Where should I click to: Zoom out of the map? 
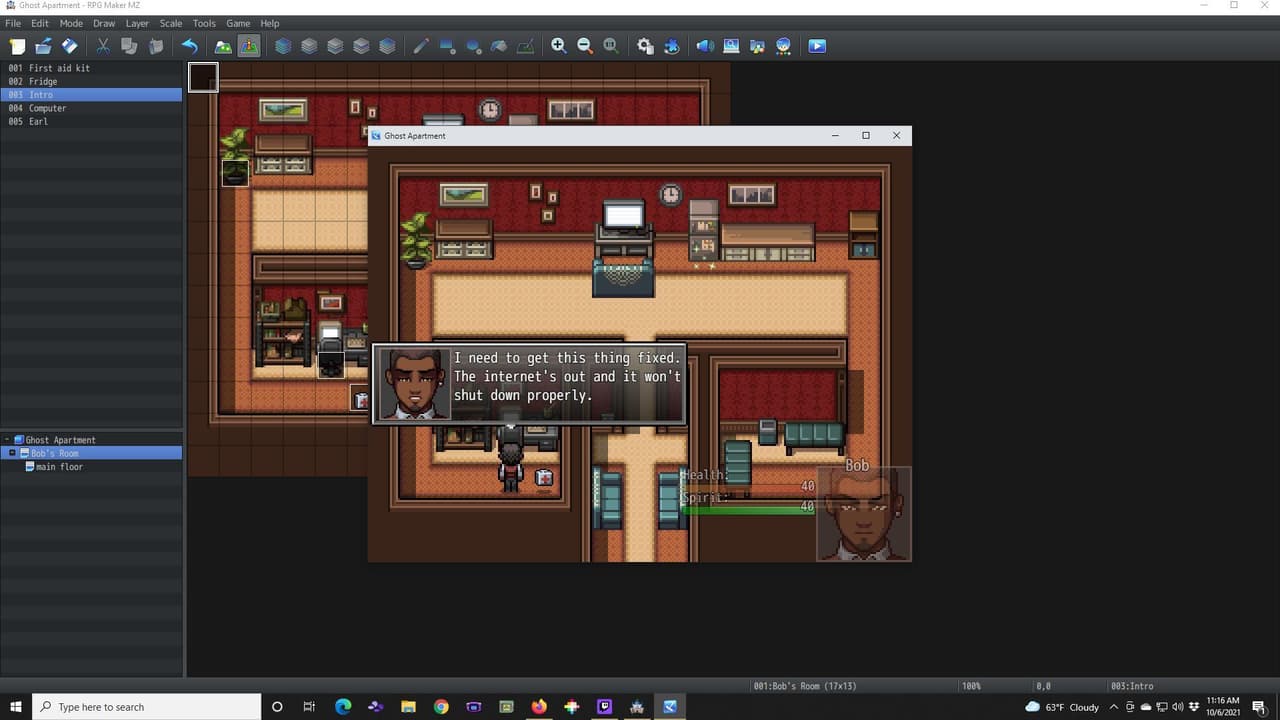pyautogui.click(x=585, y=46)
